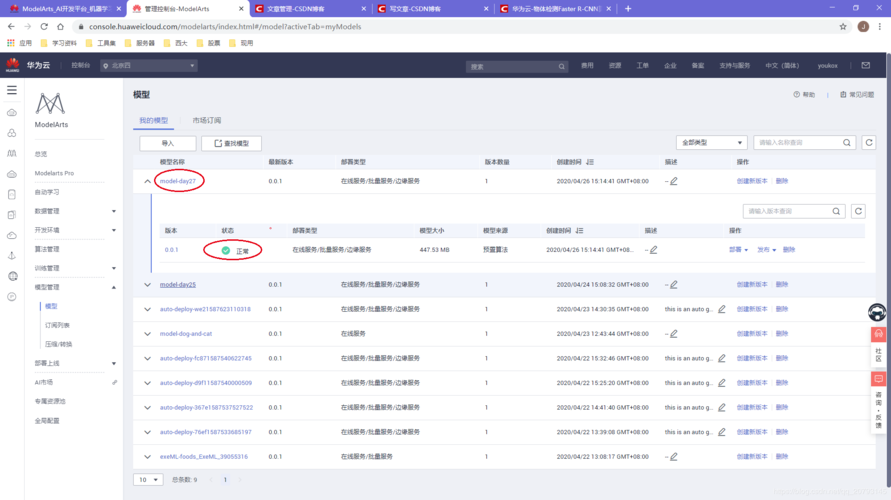Switch to Market Subscription tab
This screenshot has width=891, height=500.
click(x=207, y=120)
